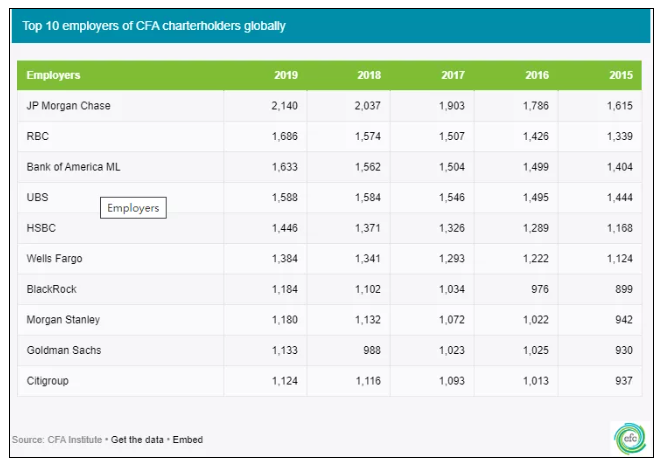
Task: Select Bank of America 2016 value 1,499
Action: [536, 167]
